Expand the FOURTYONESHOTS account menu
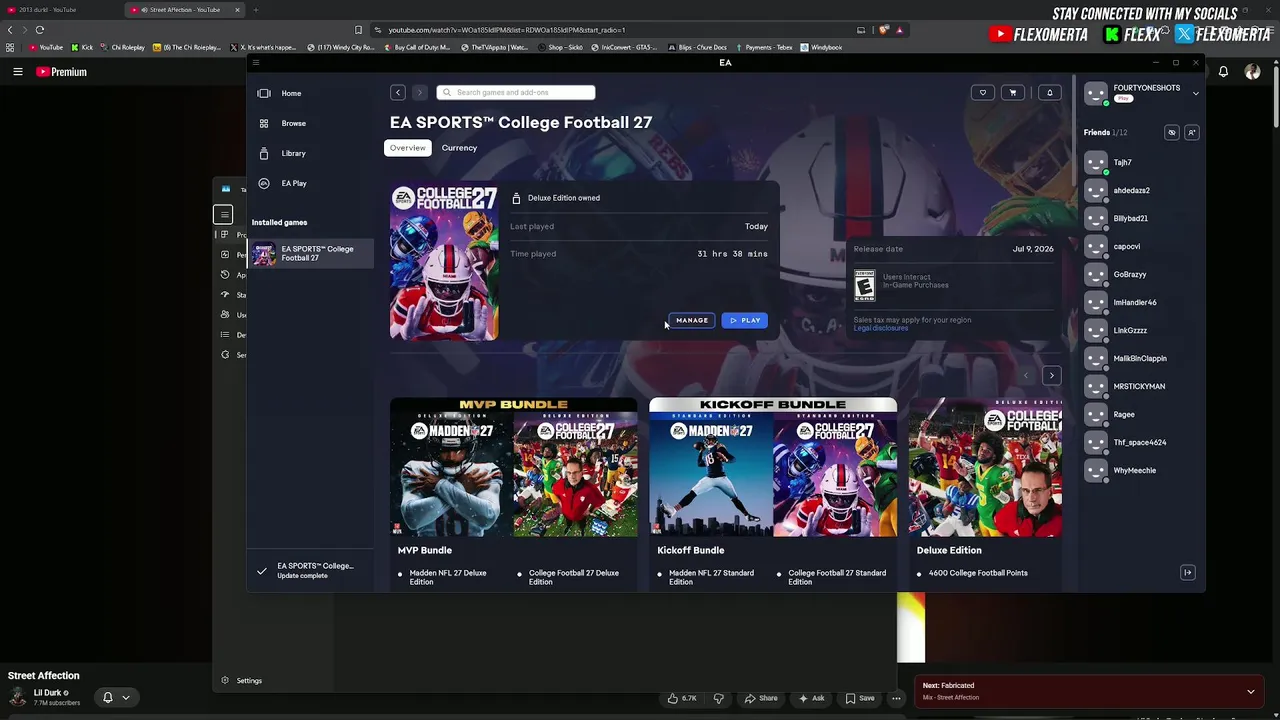Screen dimensions: 1280x720 pos(1195,94)
